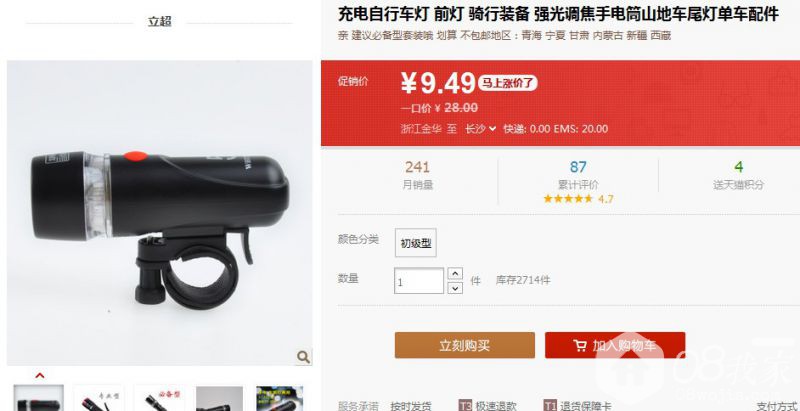800x411 pixels.
Task: Click the shopping cart icon in red button
Action: pos(580,346)
